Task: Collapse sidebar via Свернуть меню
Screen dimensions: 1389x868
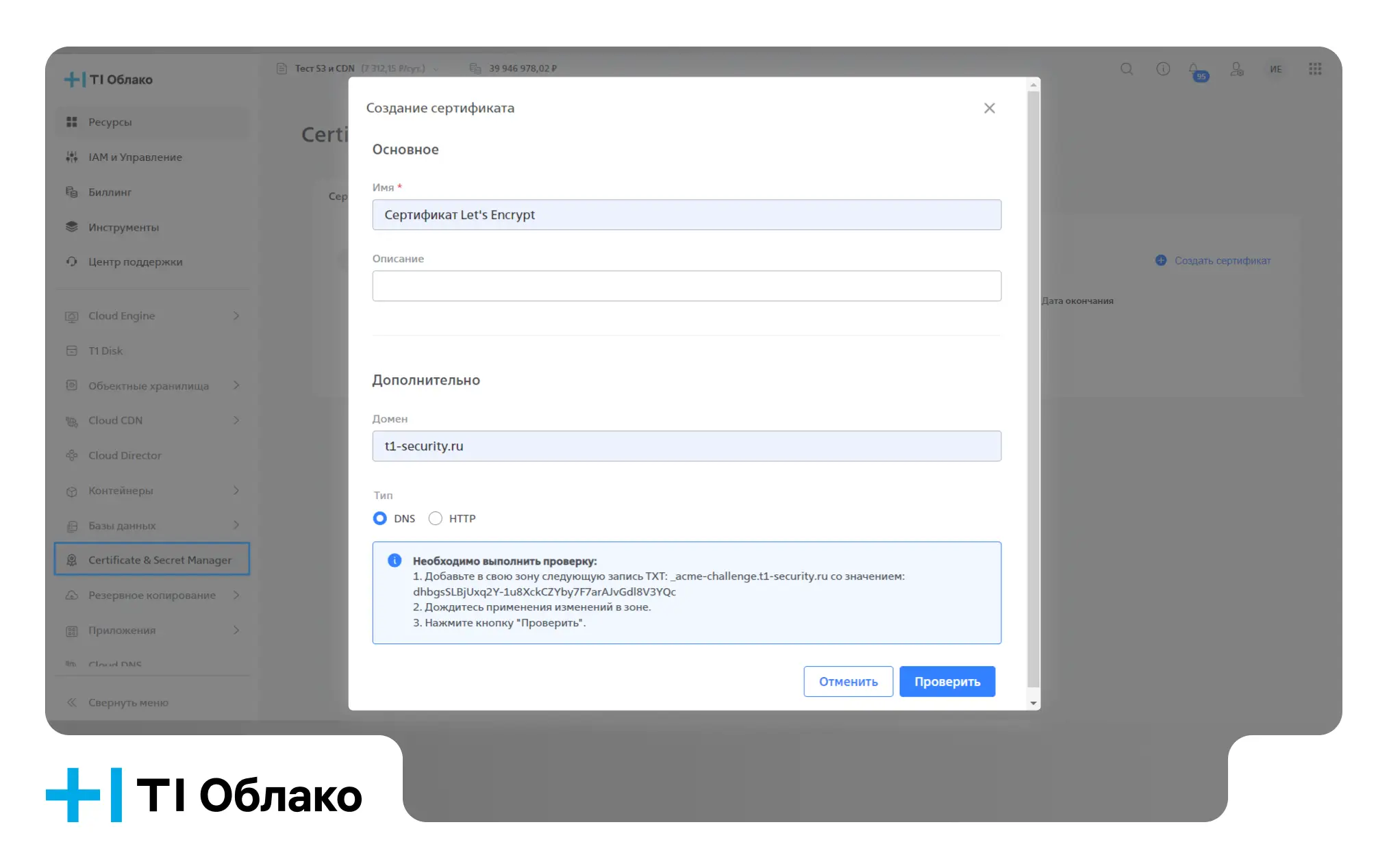Action: click(x=117, y=702)
